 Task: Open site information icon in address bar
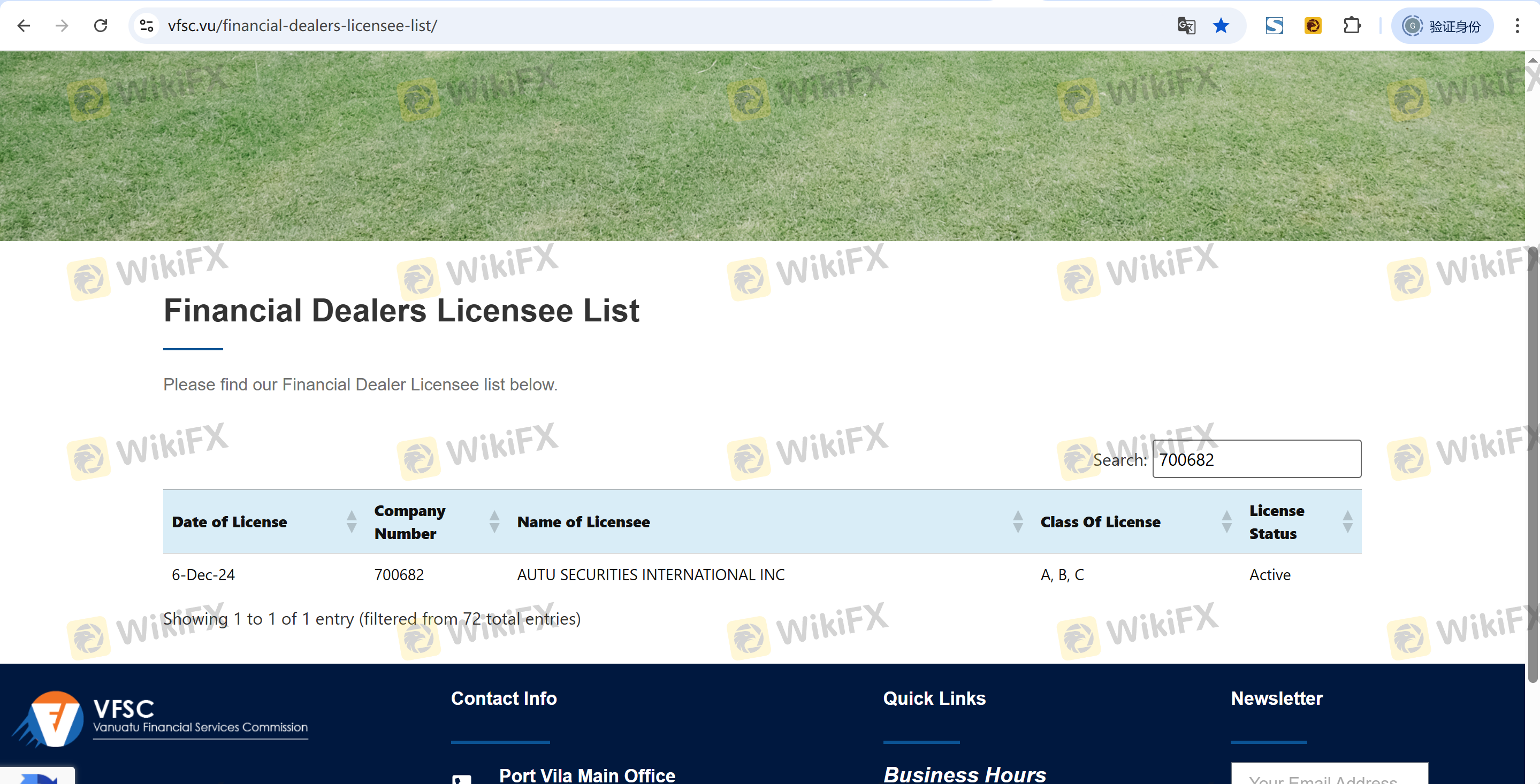tap(147, 26)
